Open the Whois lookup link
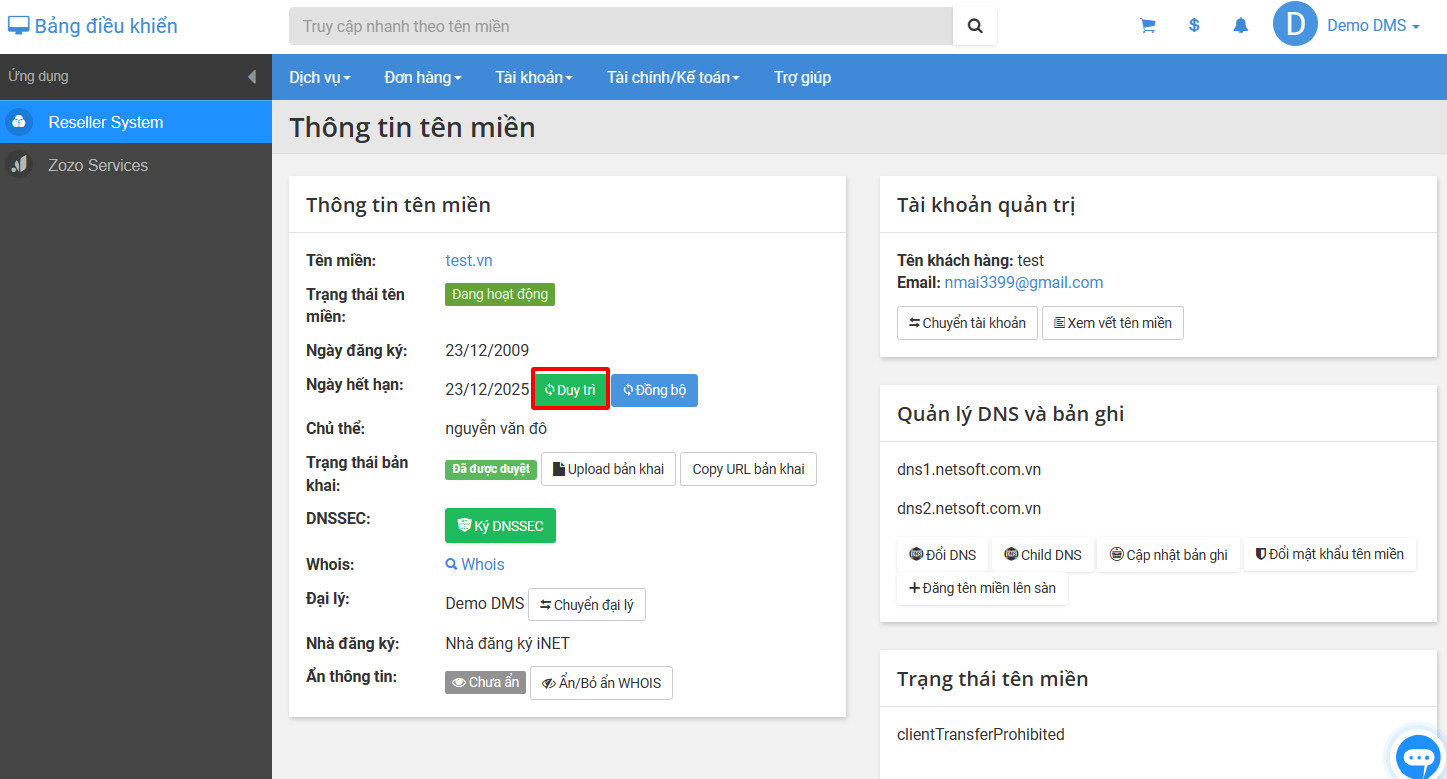This screenshot has height=779, width=1447. coord(475,564)
